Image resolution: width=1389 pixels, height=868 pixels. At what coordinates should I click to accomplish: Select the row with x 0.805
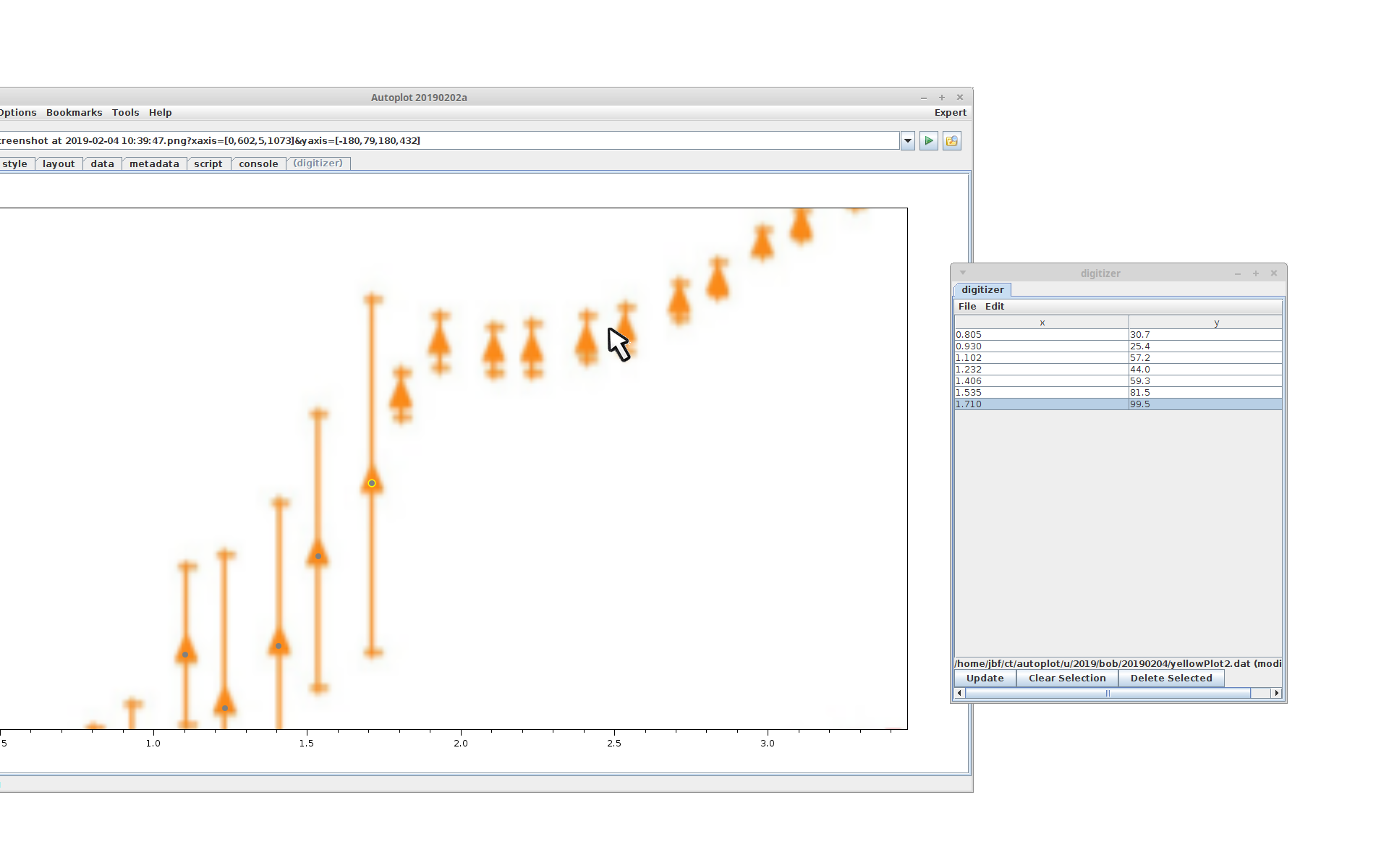pyautogui.click(x=1118, y=335)
